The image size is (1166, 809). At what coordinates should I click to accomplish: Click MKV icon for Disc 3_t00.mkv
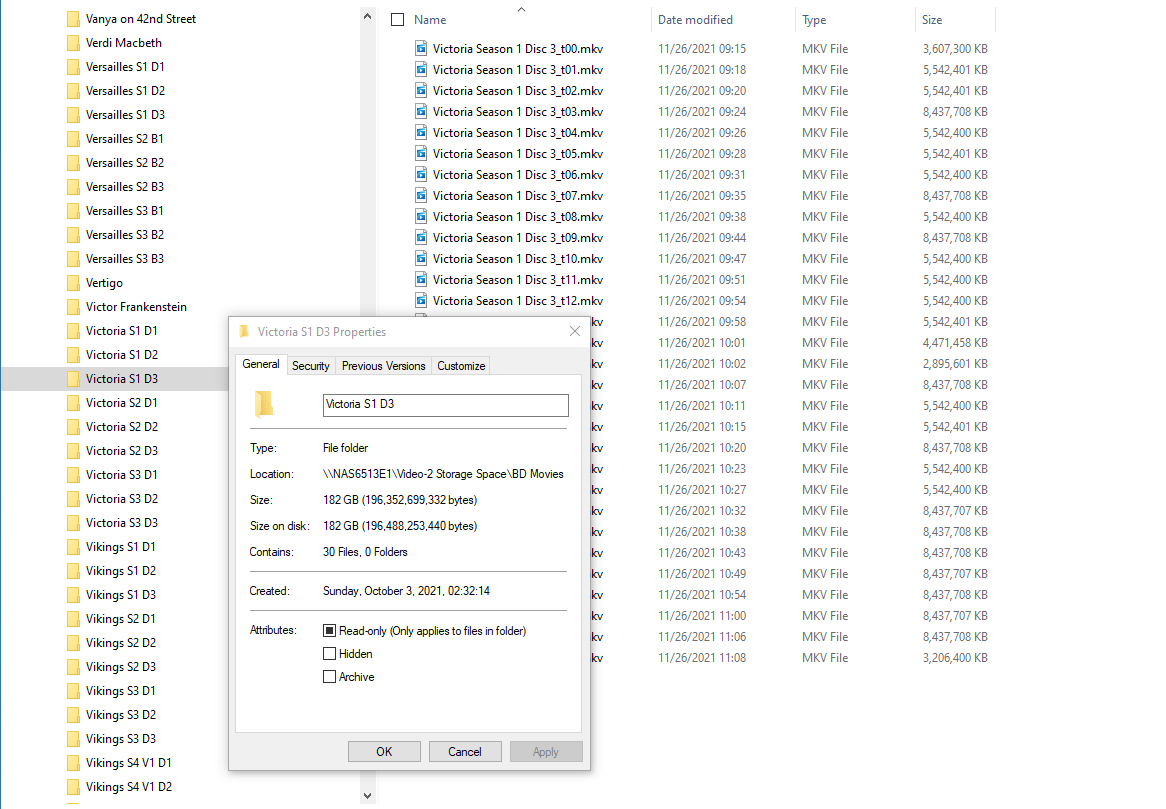421,48
